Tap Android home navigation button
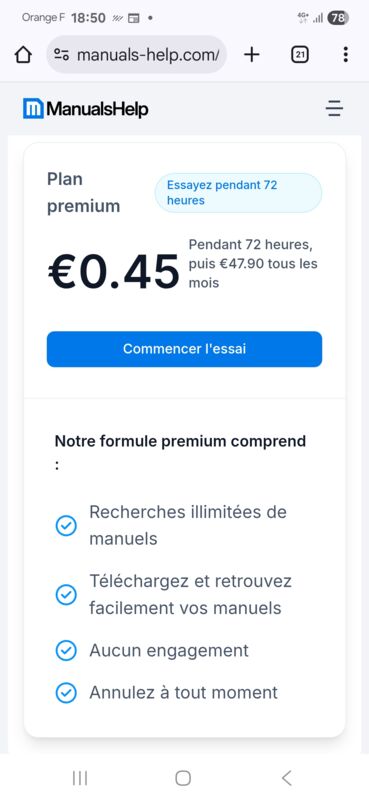This screenshot has width=369, height=800. (183, 778)
